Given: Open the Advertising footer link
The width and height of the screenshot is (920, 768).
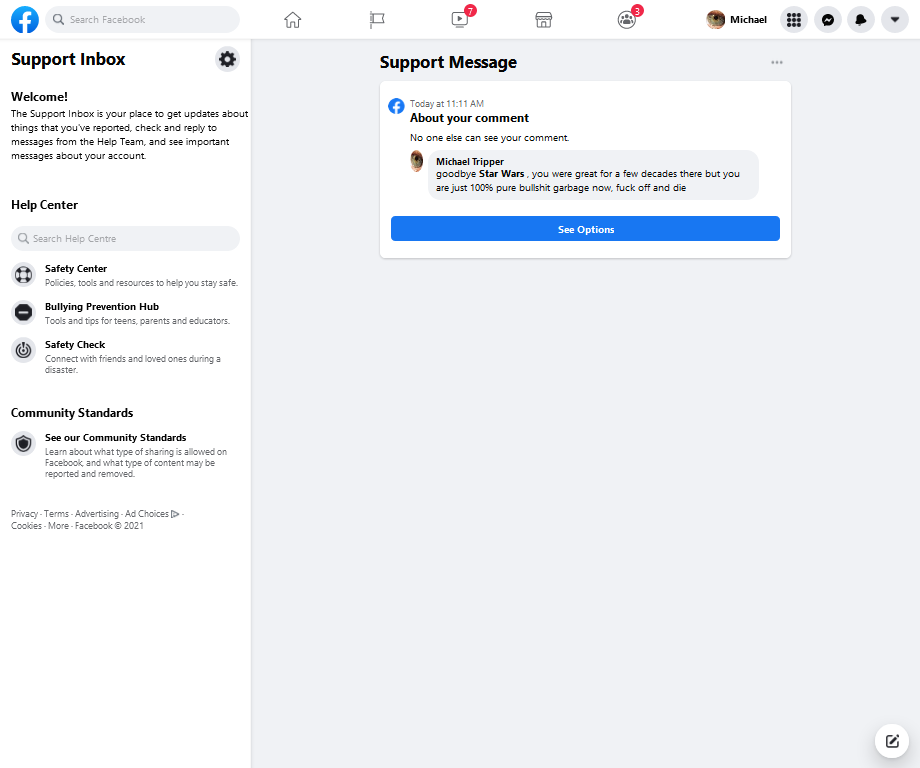Looking at the screenshot, I should click(x=97, y=513).
